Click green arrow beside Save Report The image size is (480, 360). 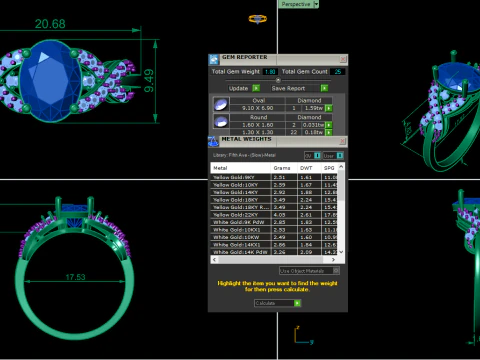coord(324,88)
